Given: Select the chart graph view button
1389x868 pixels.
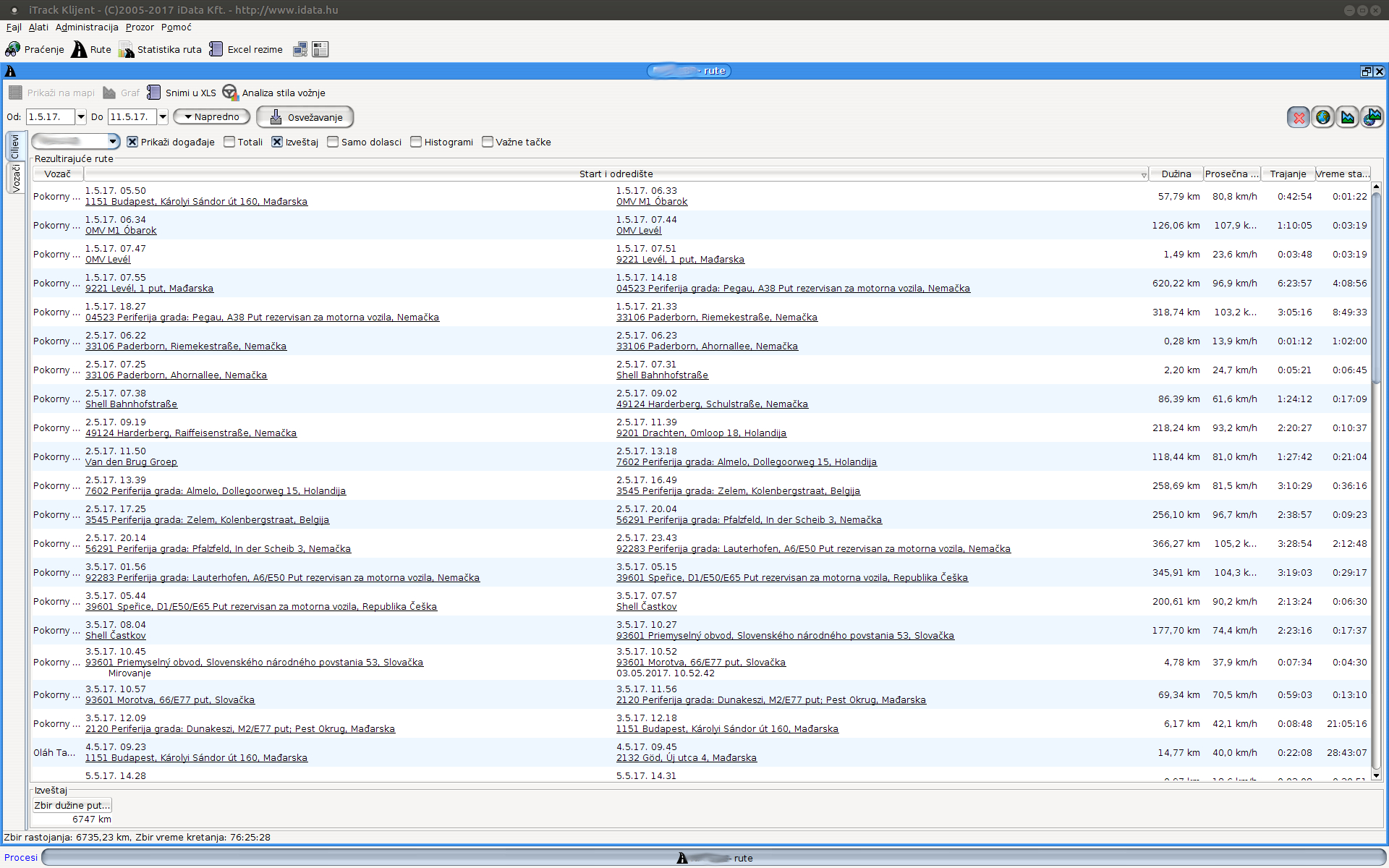Looking at the screenshot, I should [x=1347, y=117].
